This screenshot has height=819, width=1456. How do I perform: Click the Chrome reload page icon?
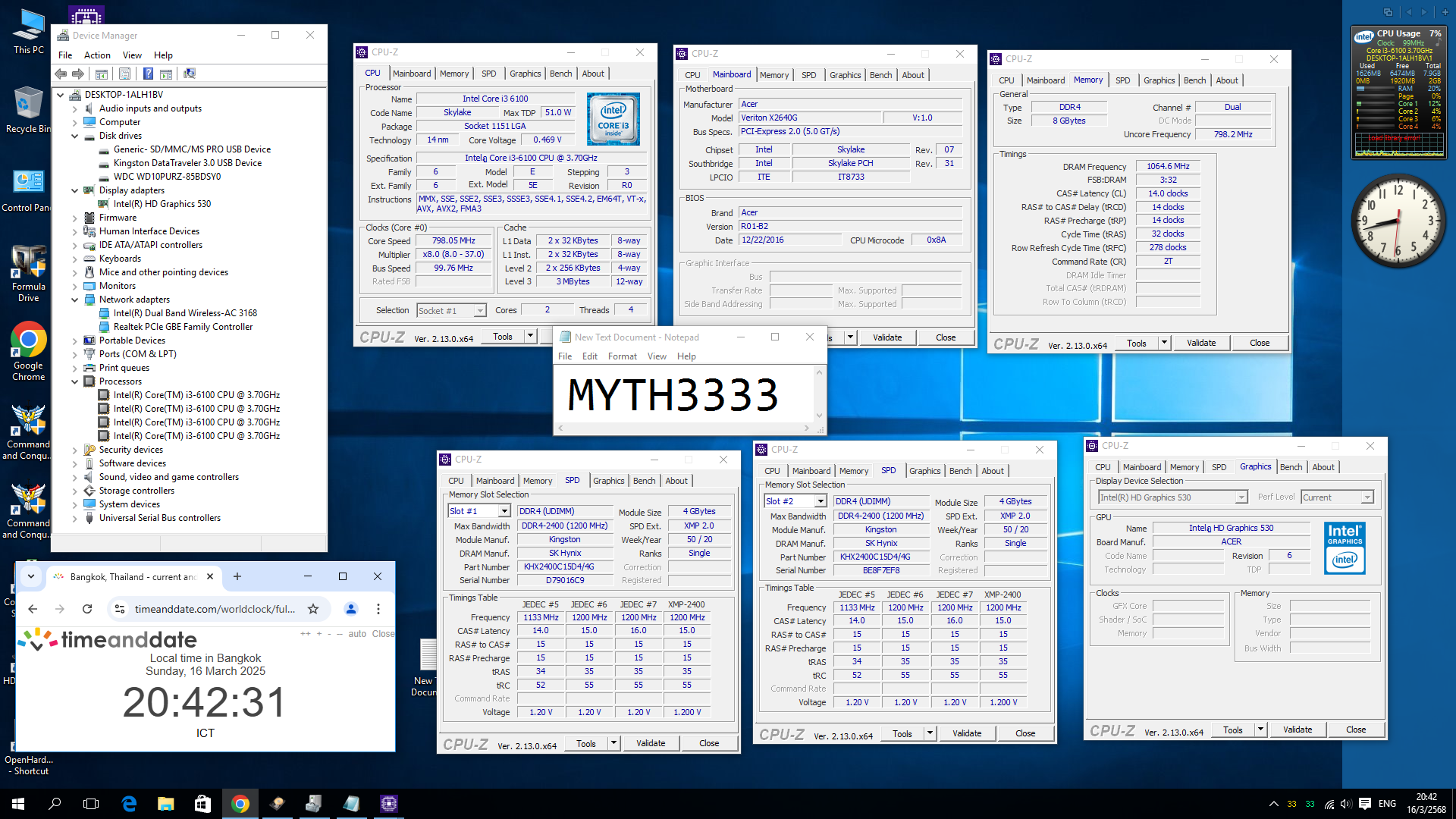pyautogui.click(x=87, y=609)
